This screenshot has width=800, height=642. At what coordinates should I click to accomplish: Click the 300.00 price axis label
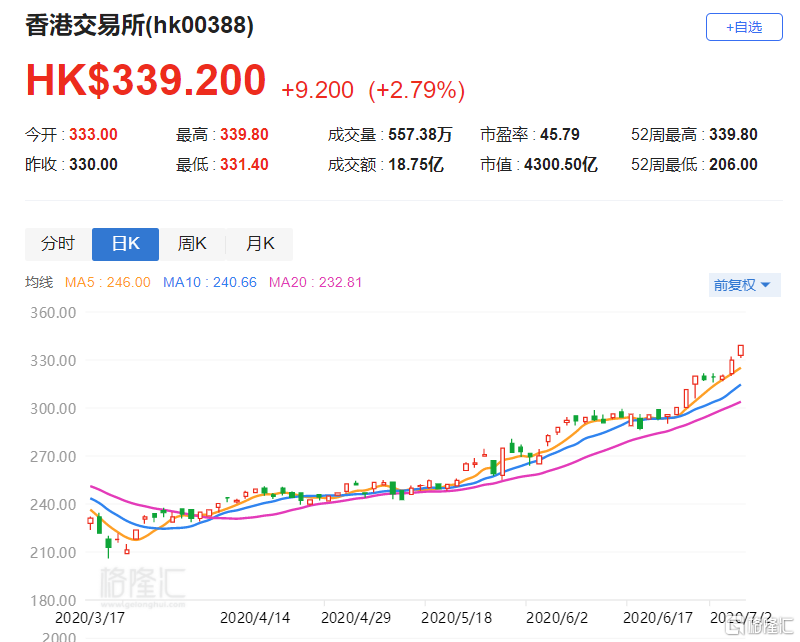click(x=53, y=409)
